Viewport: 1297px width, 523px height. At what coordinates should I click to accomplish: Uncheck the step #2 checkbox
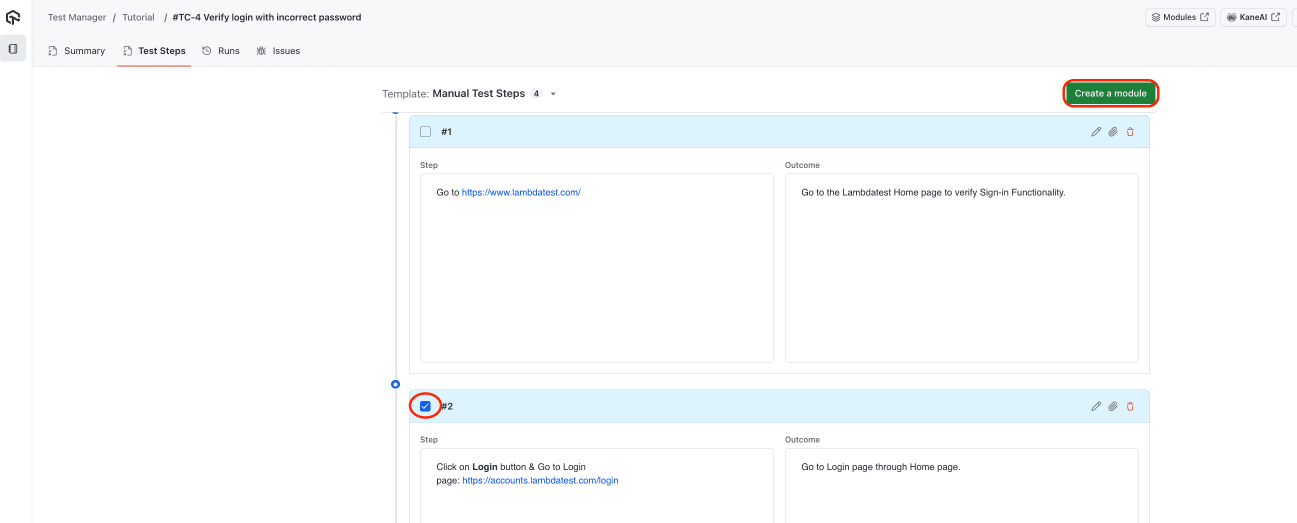(x=425, y=406)
